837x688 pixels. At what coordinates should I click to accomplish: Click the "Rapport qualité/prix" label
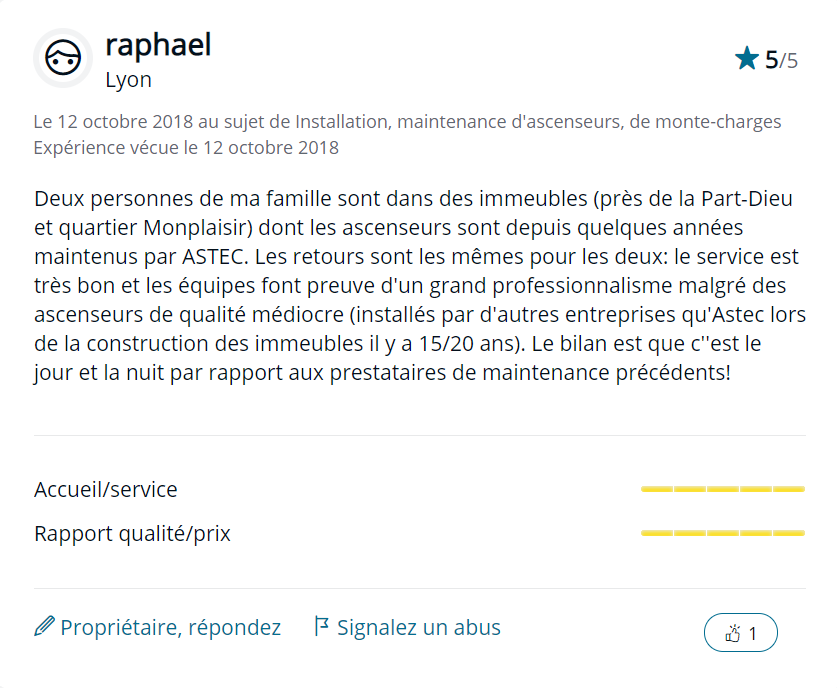[x=132, y=534]
